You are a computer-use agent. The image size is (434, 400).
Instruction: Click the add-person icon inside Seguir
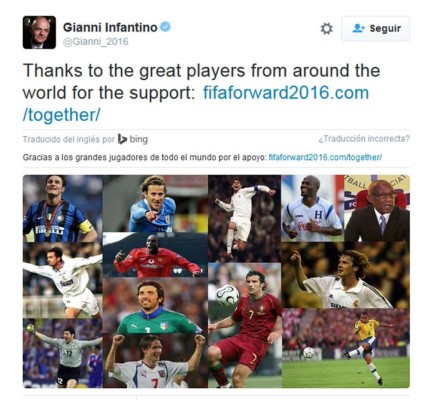[x=358, y=28]
